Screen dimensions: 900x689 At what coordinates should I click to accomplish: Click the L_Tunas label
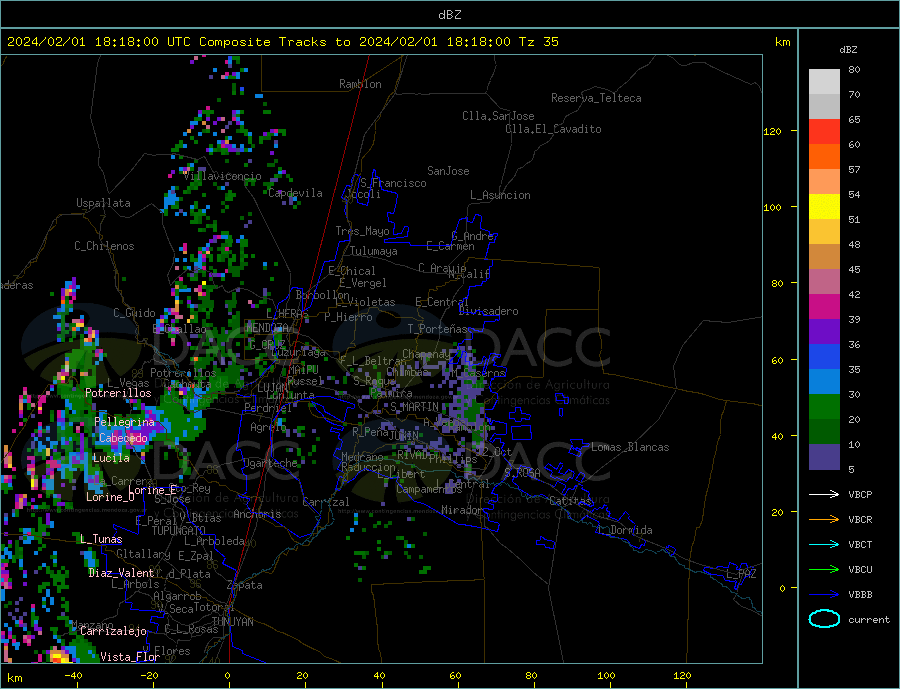point(101,539)
